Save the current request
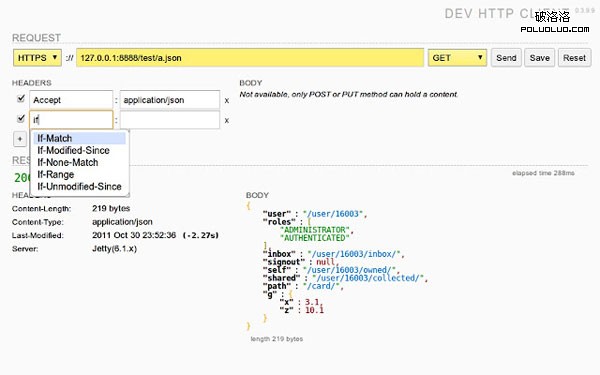The image size is (600, 375). (x=540, y=58)
